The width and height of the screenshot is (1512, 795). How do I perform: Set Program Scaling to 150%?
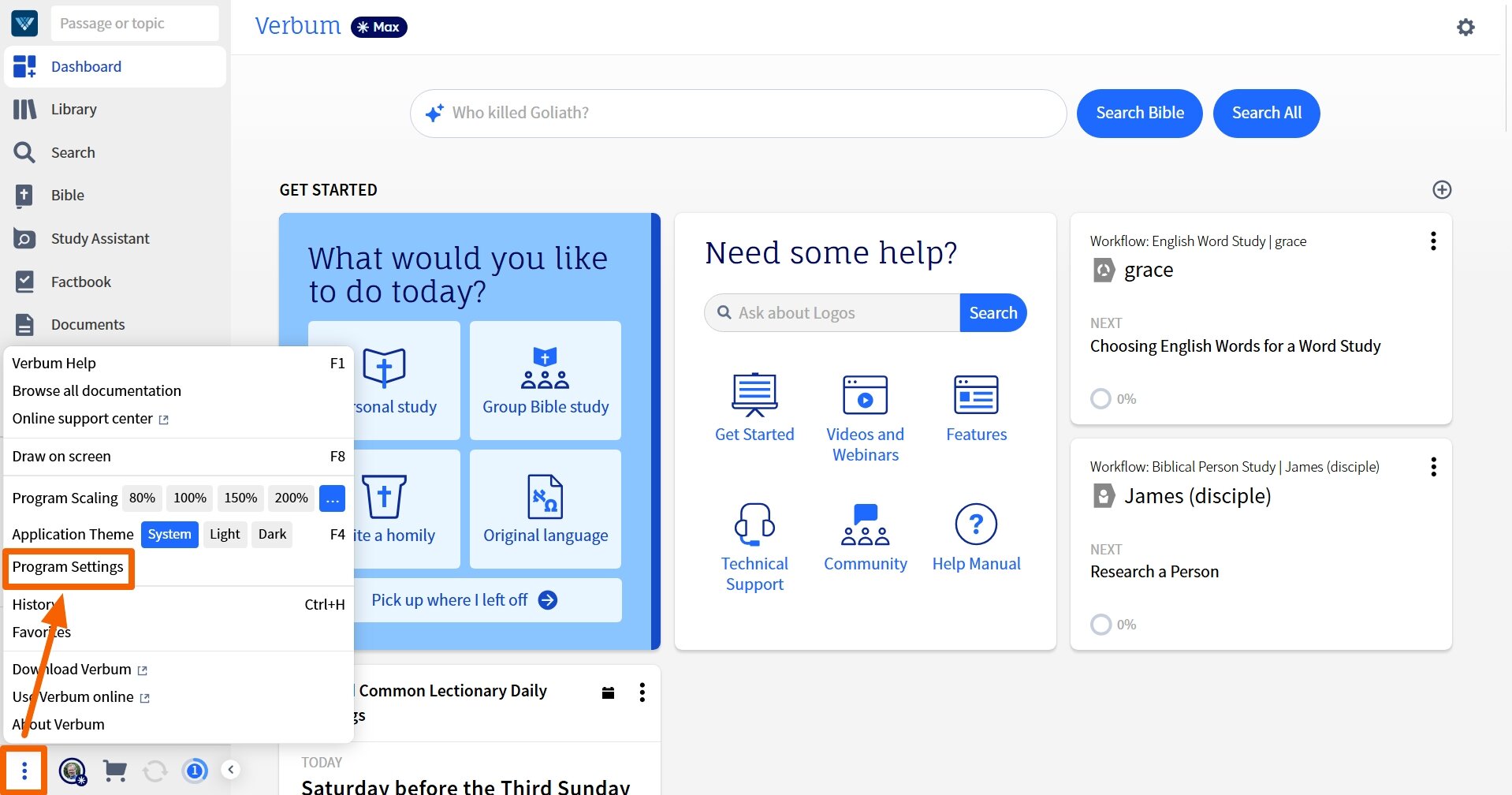240,498
